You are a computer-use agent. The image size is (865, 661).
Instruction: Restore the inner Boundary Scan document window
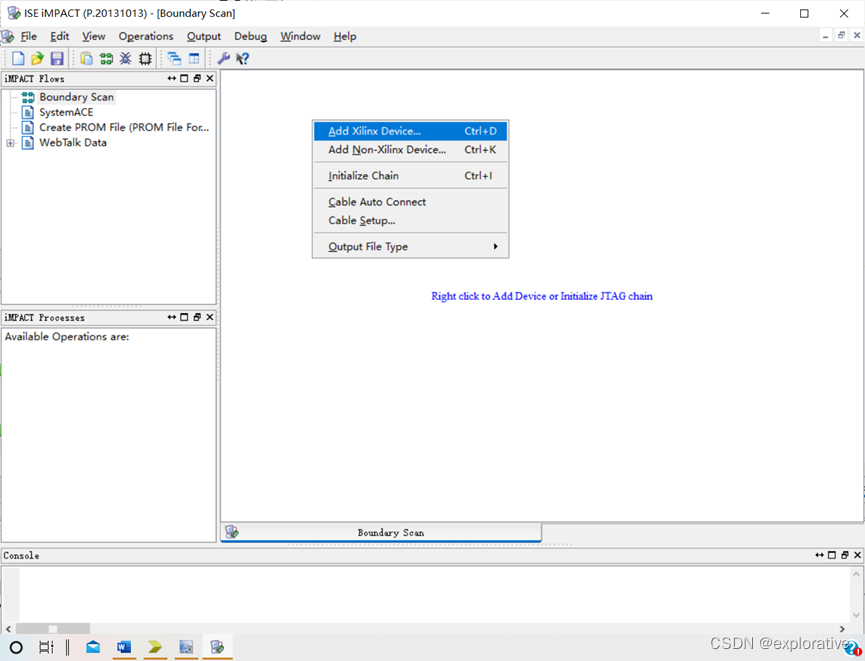click(841, 36)
